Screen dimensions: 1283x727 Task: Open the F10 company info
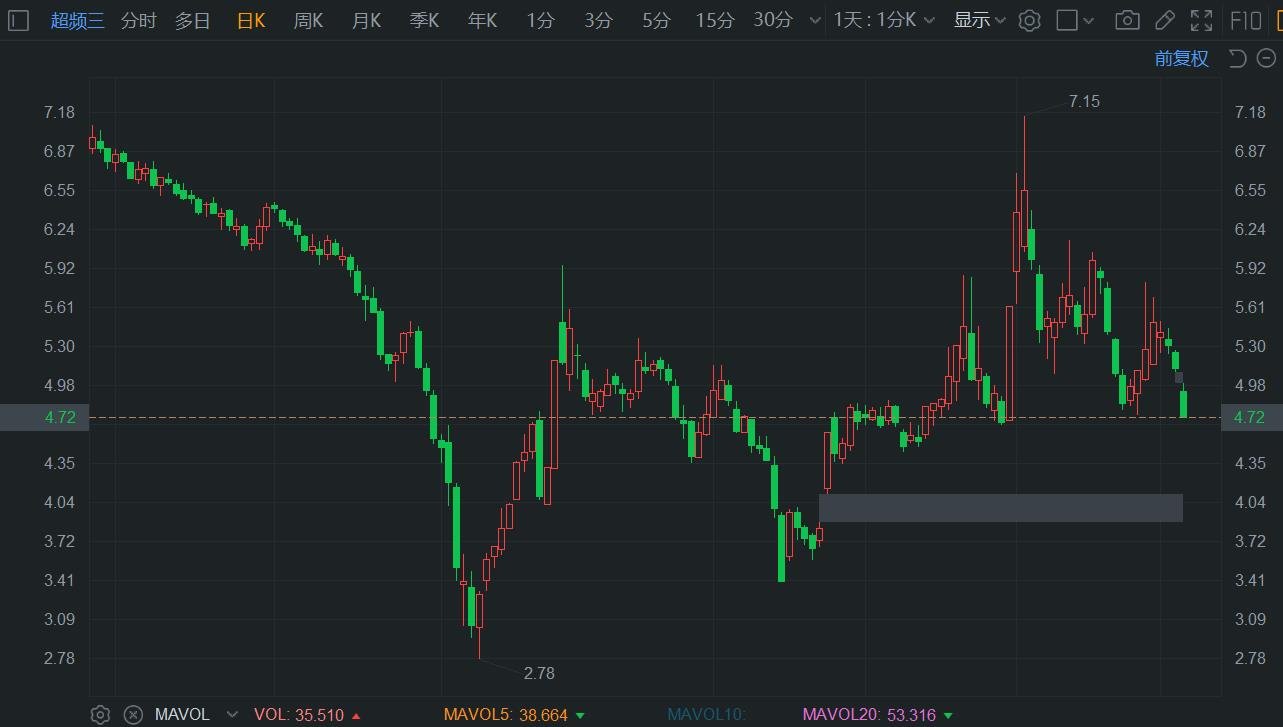[1245, 20]
